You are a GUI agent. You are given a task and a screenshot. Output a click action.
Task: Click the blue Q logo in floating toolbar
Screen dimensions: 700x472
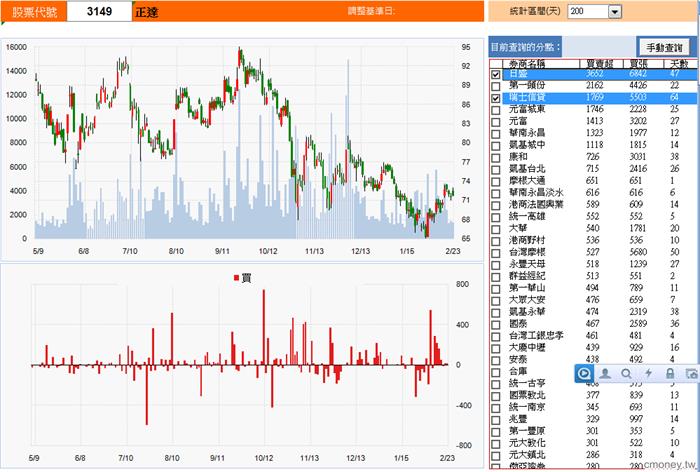click(584, 373)
